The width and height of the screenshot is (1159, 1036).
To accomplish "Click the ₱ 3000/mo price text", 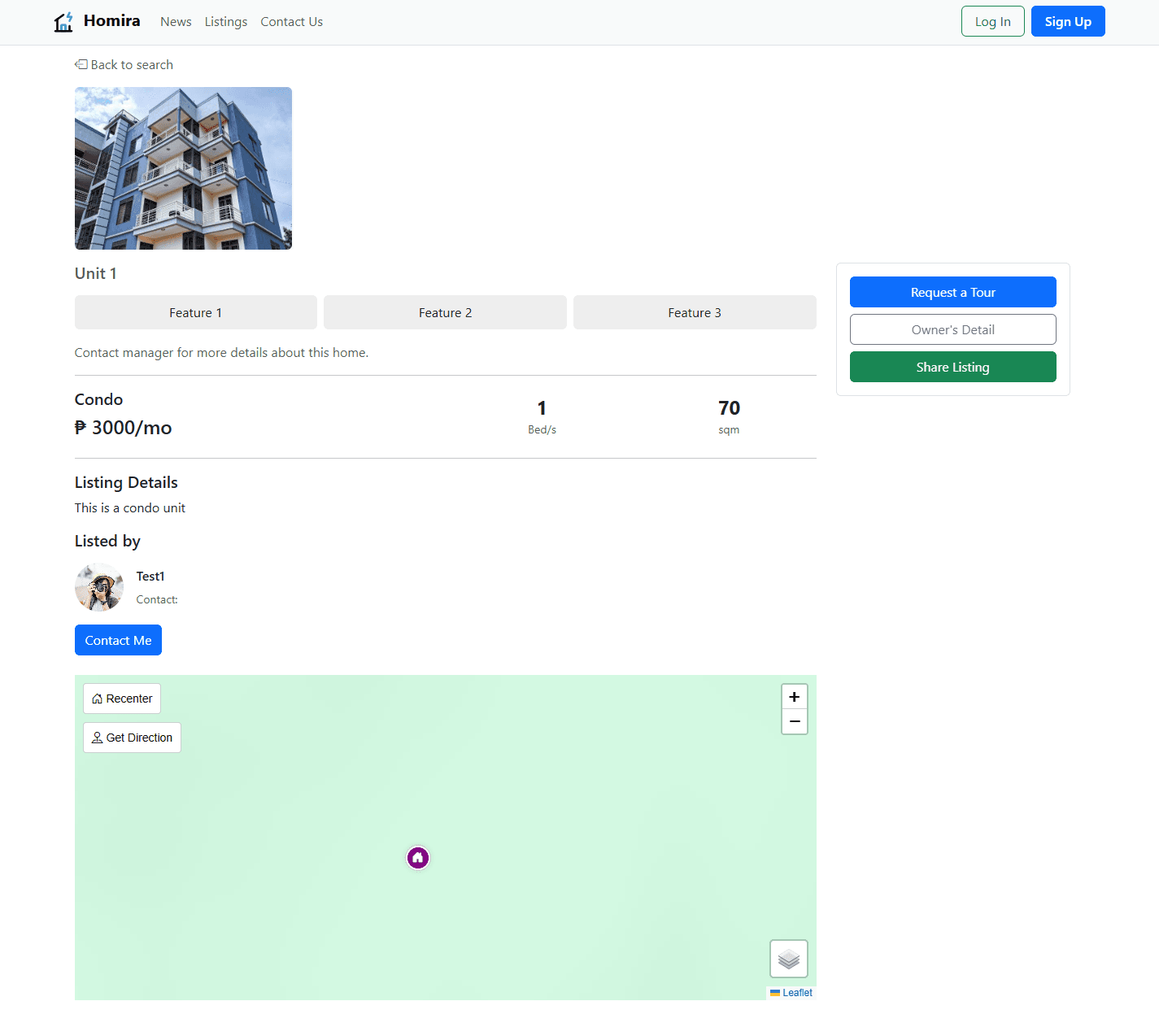I will tap(124, 428).
